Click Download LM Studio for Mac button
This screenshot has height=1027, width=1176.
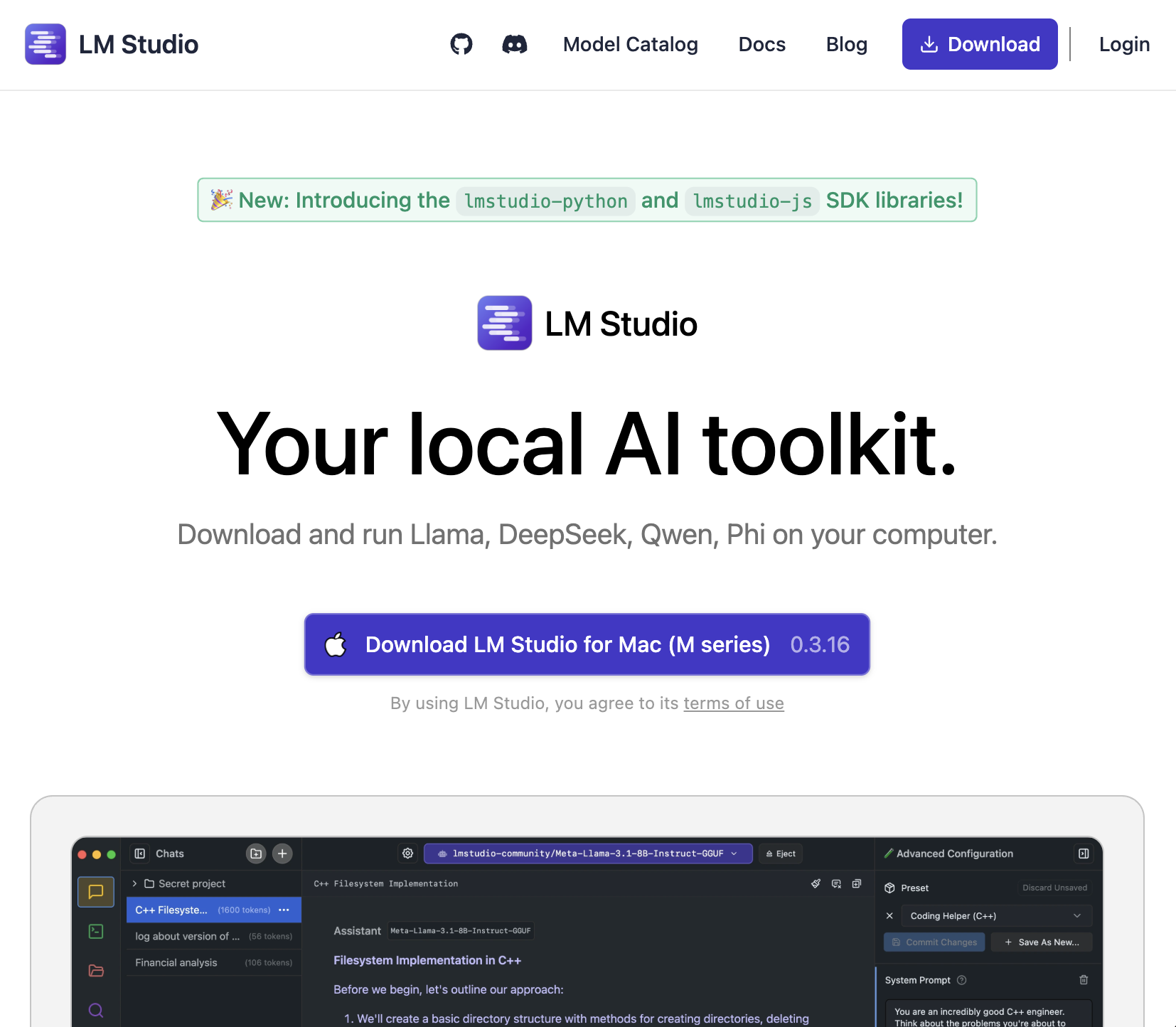(x=587, y=644)
